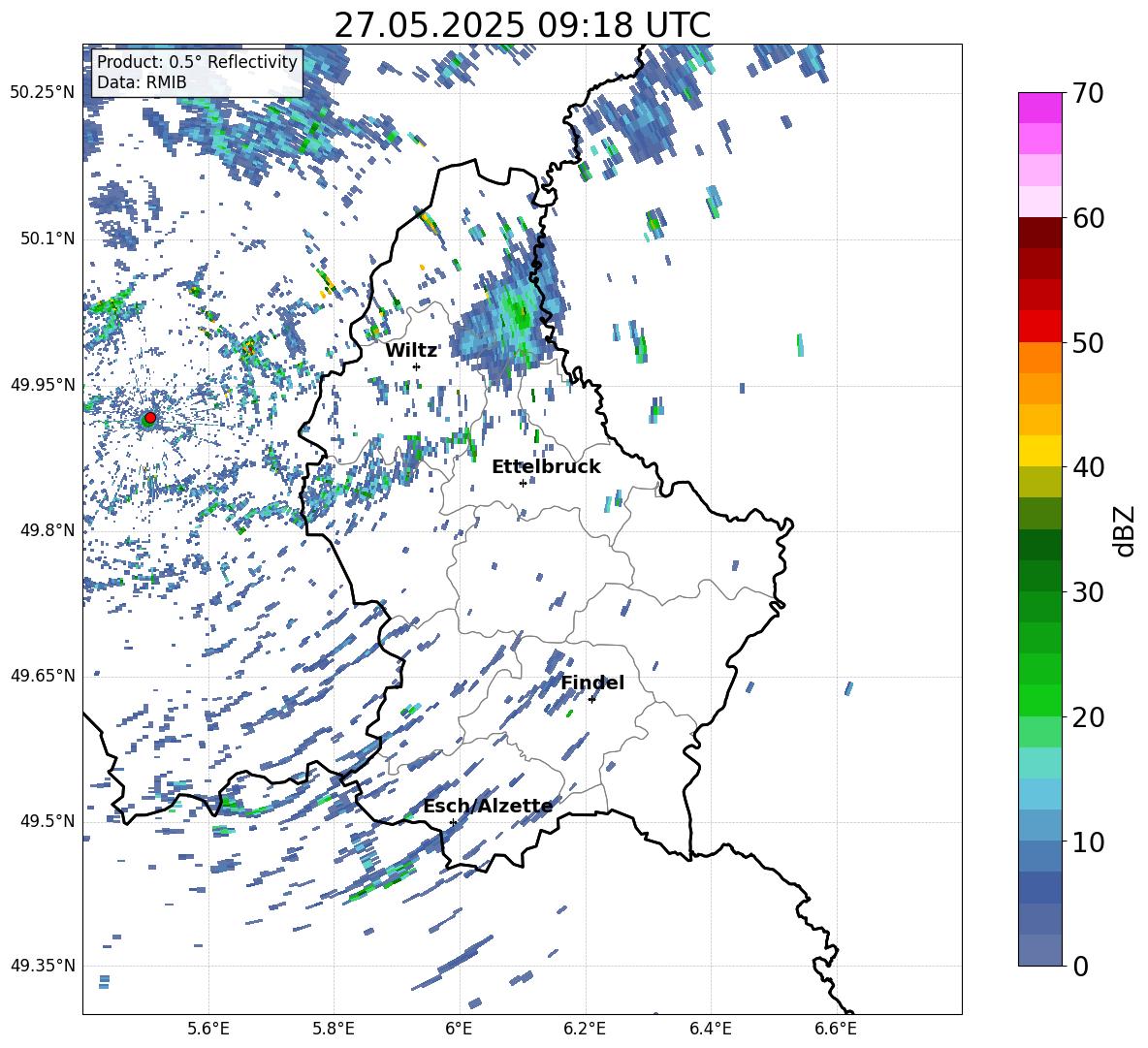Click the colorbar tick label 30
1148x1048 pixels.
click(1088, 592)
